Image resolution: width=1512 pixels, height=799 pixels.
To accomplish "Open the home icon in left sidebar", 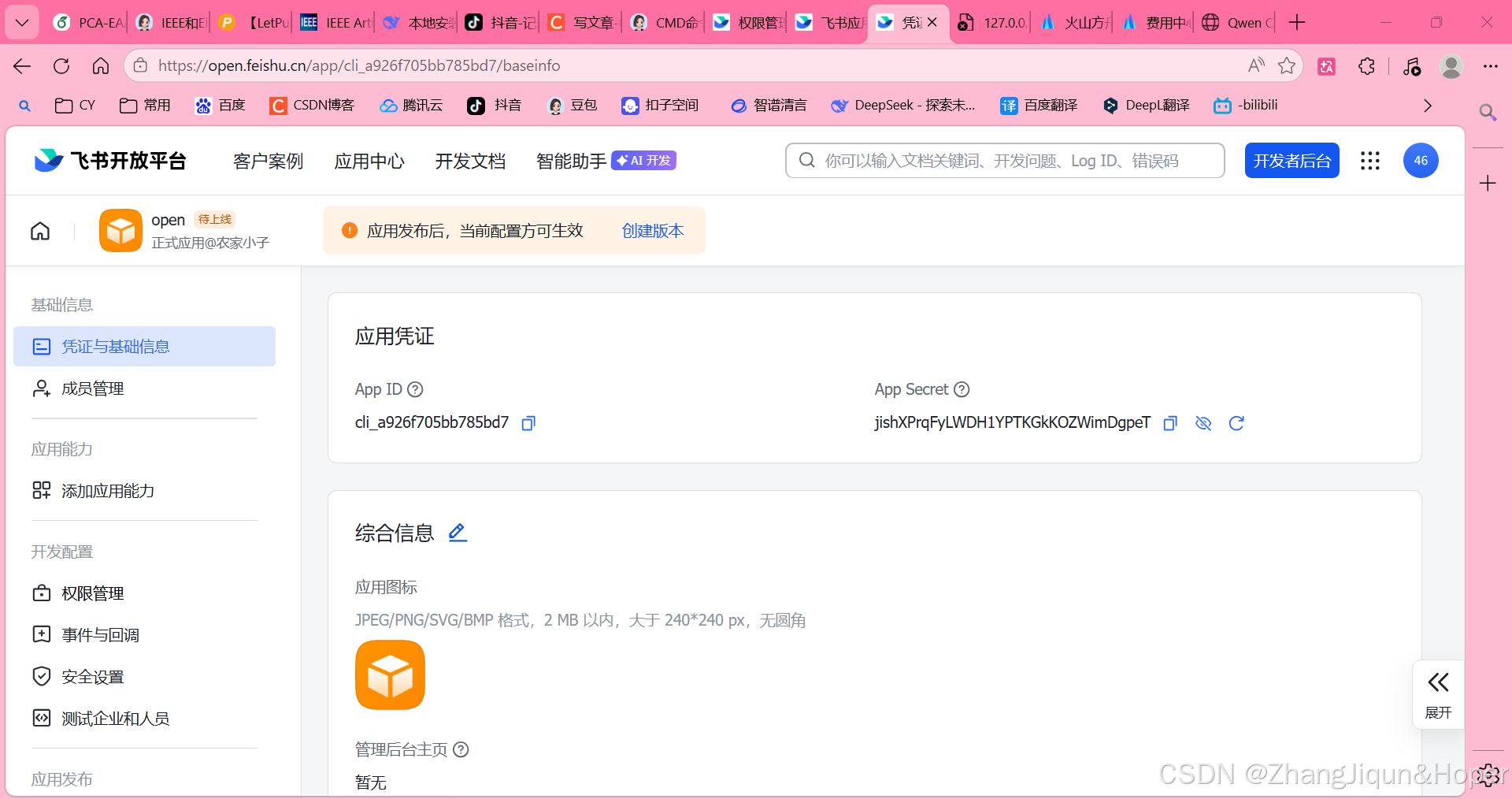I will point(39,230).
